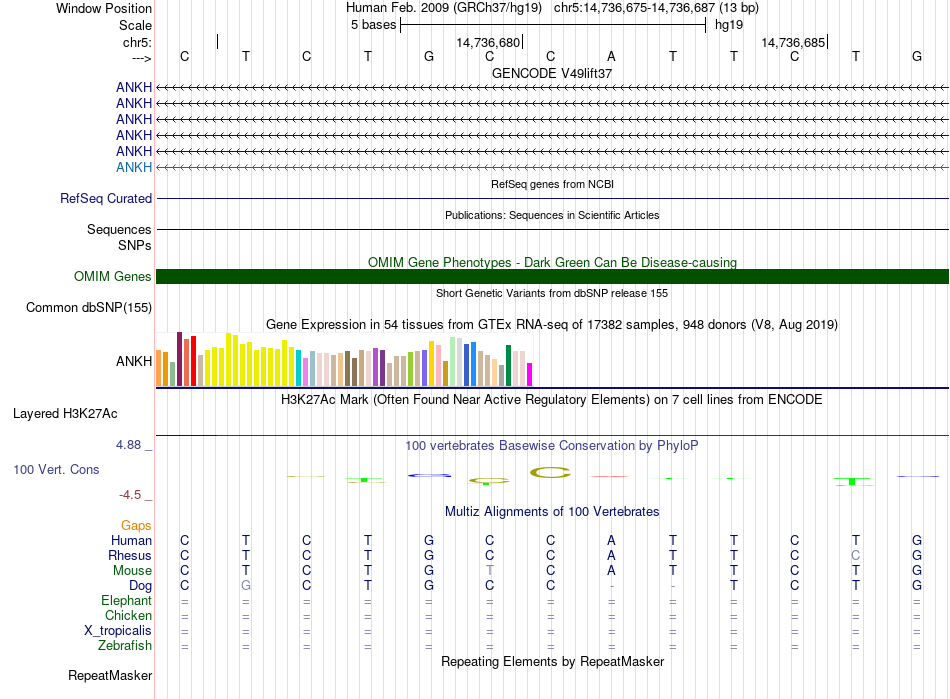Screen dimensions: 950x699
Task: Click the GENCODE V49lift37 track title
Action: tap(552, 73)
